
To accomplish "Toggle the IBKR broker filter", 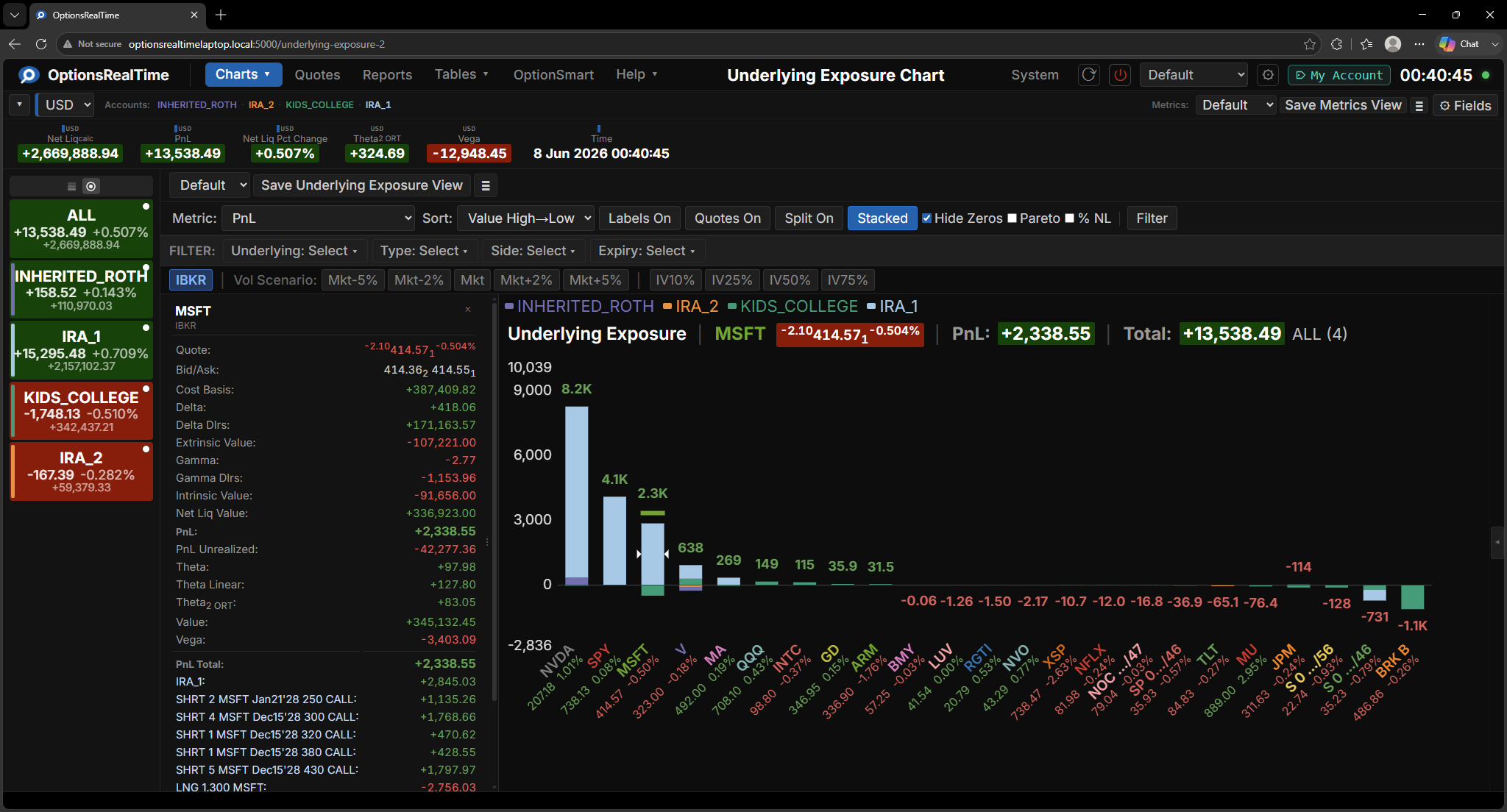I will [x=191, y=280].
